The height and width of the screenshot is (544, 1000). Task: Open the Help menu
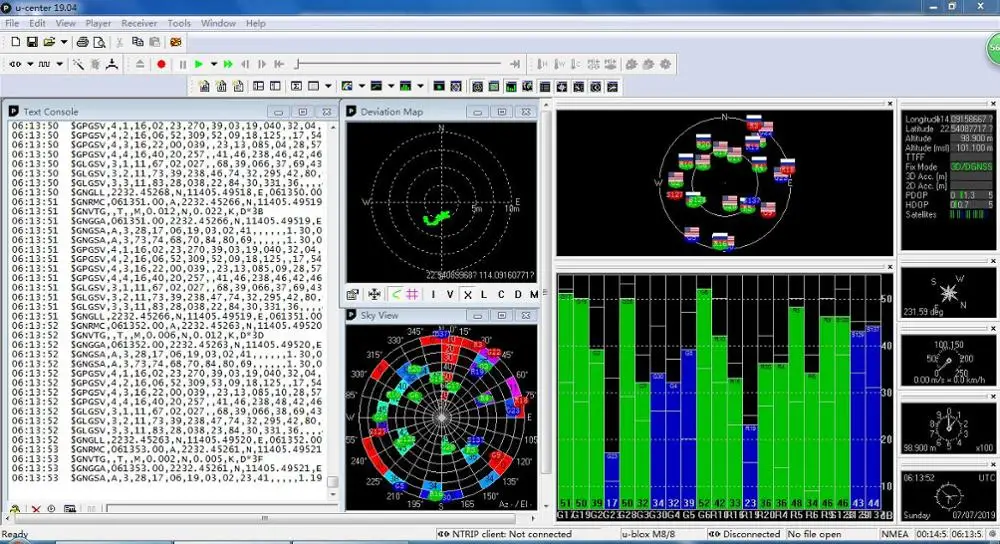coord(256,23)
